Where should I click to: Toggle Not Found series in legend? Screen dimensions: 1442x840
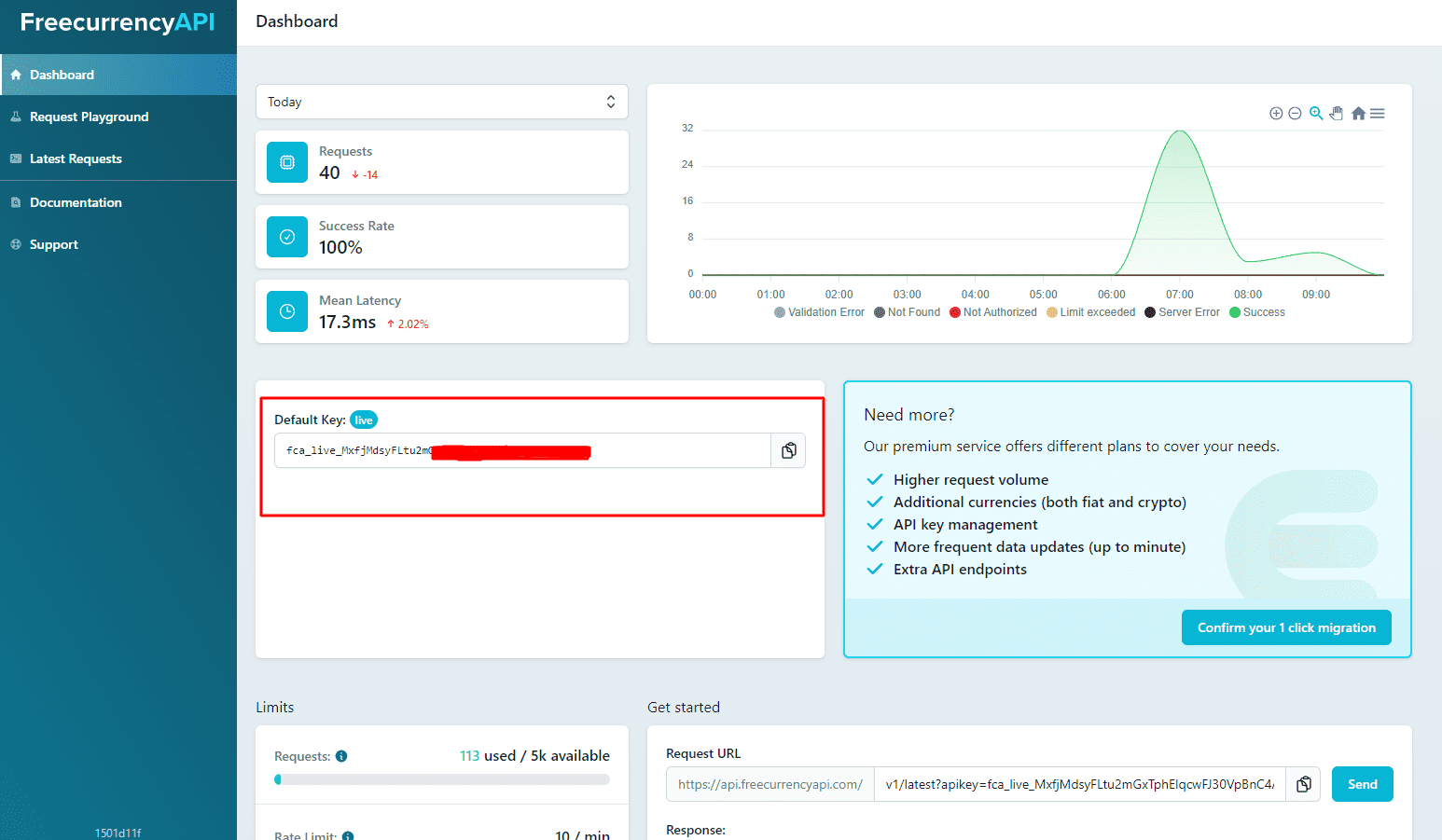907,312
